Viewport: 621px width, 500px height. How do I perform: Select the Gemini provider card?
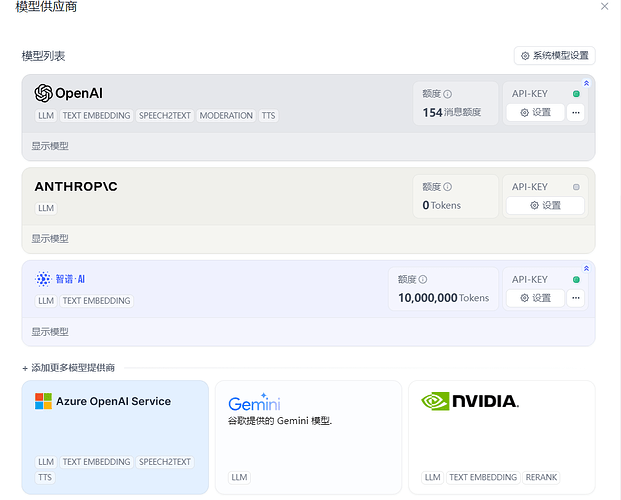[309, 437]
